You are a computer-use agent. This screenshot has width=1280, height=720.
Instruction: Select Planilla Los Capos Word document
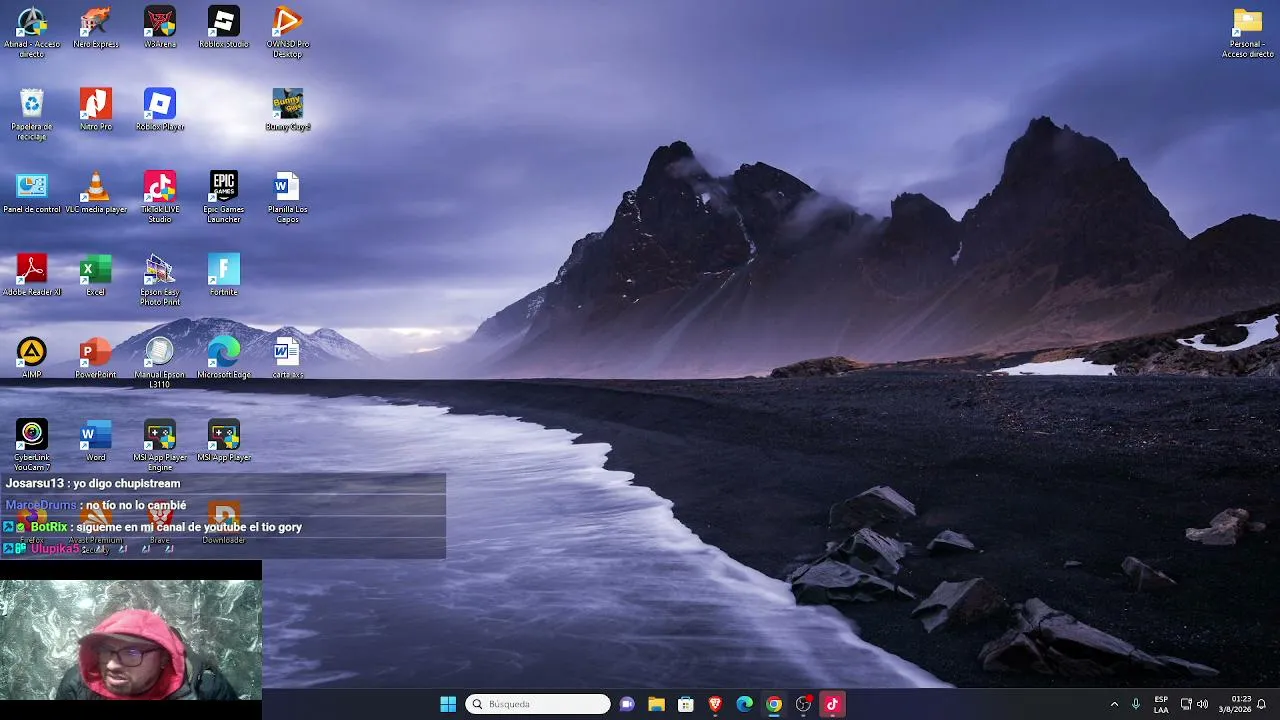(287, 197)
